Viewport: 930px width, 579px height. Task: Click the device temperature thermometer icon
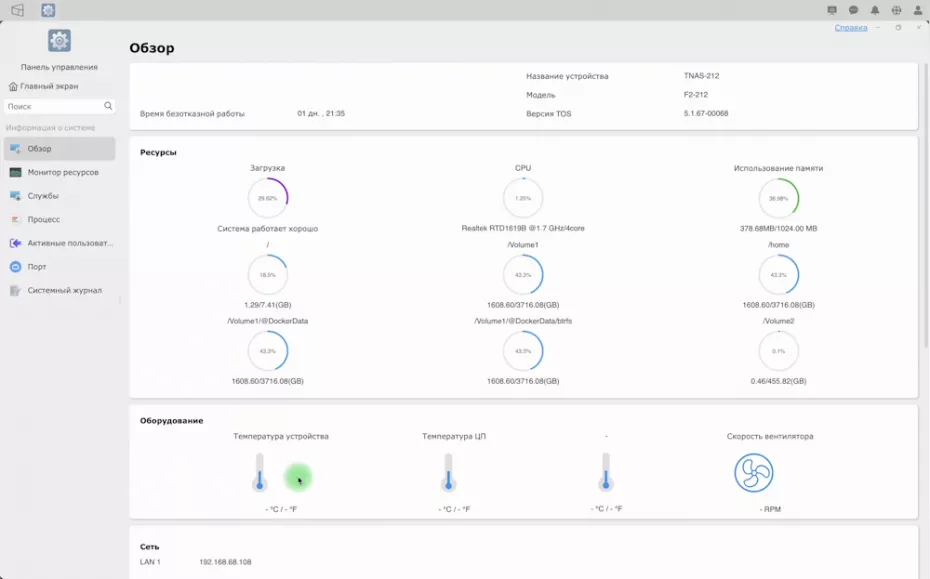tap(260, 472)
